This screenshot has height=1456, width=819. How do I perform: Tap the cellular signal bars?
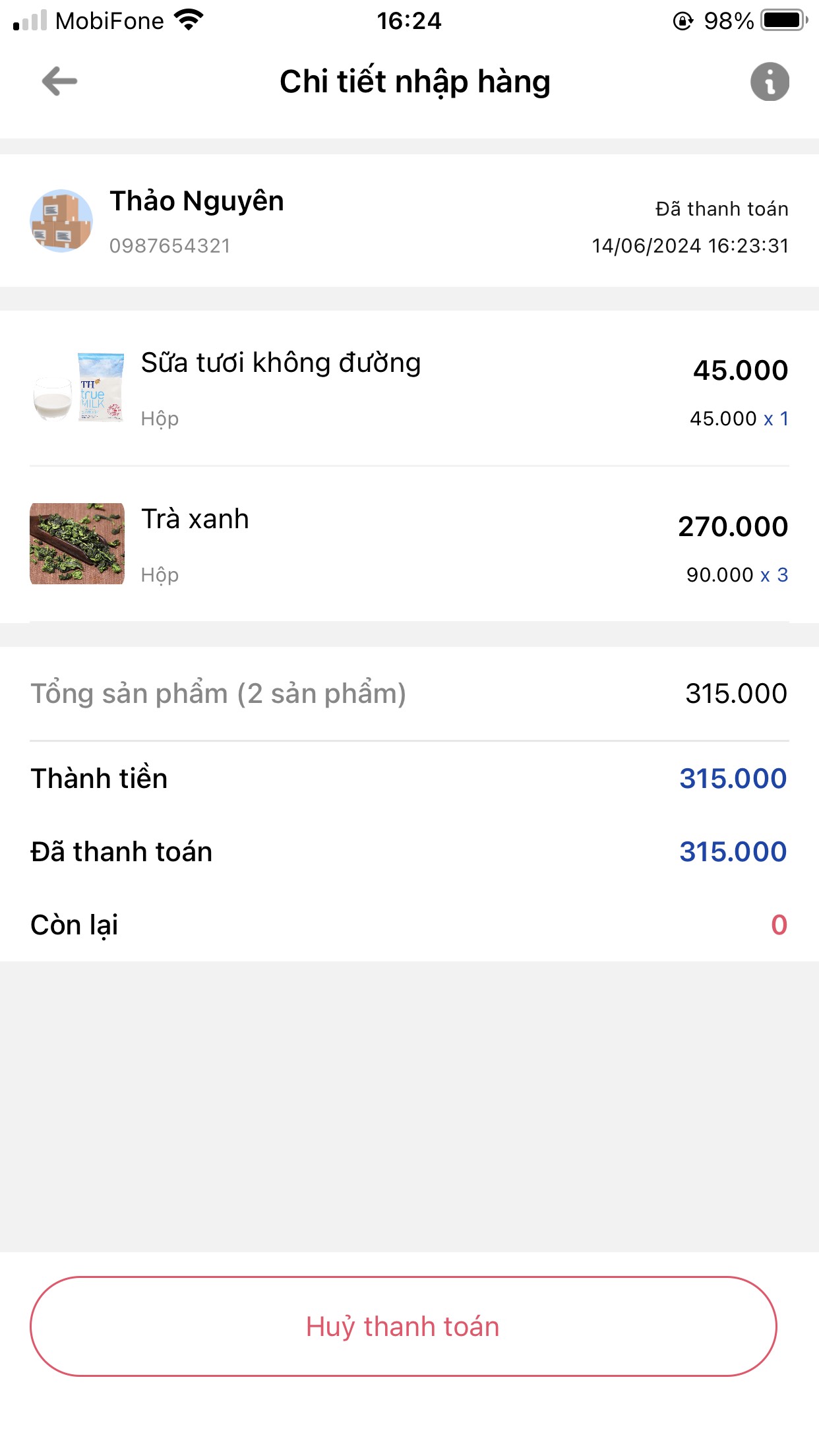30,20
